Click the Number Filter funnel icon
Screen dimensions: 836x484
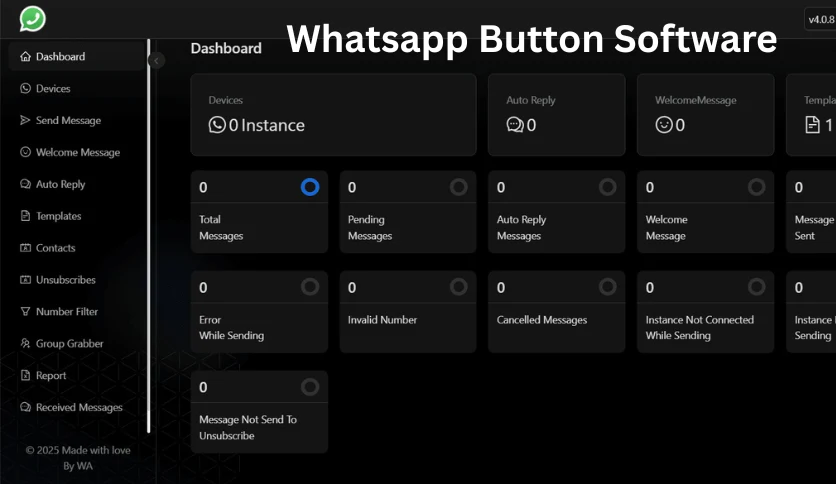coord(26,312)
